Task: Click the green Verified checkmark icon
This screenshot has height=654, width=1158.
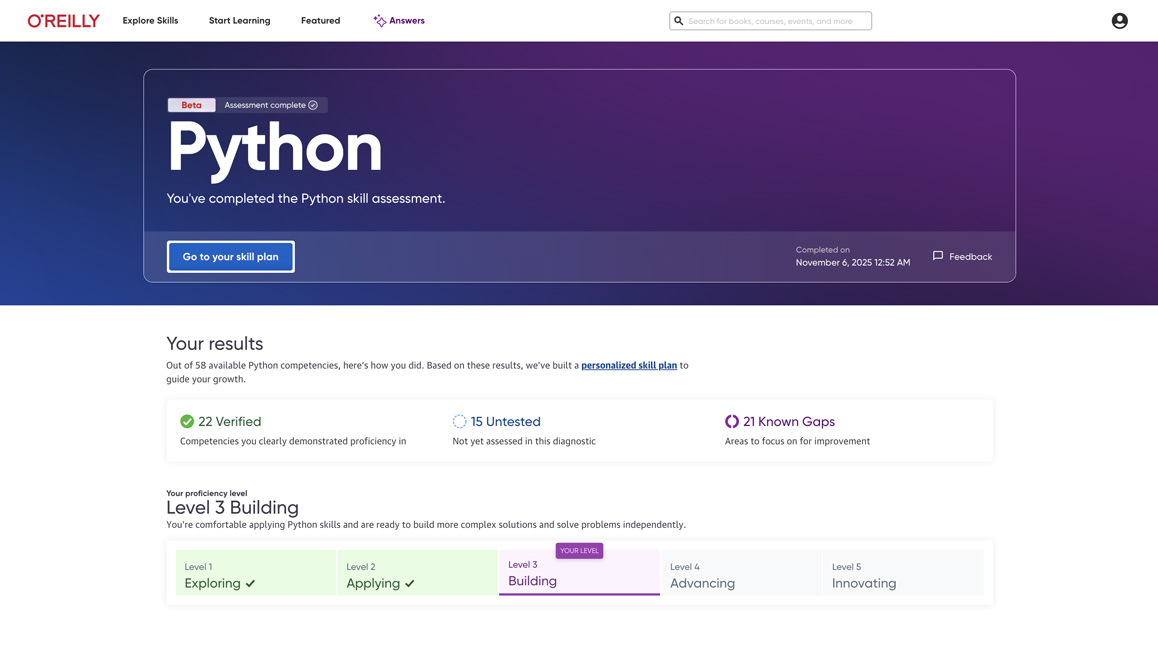Action: point(187,422)
